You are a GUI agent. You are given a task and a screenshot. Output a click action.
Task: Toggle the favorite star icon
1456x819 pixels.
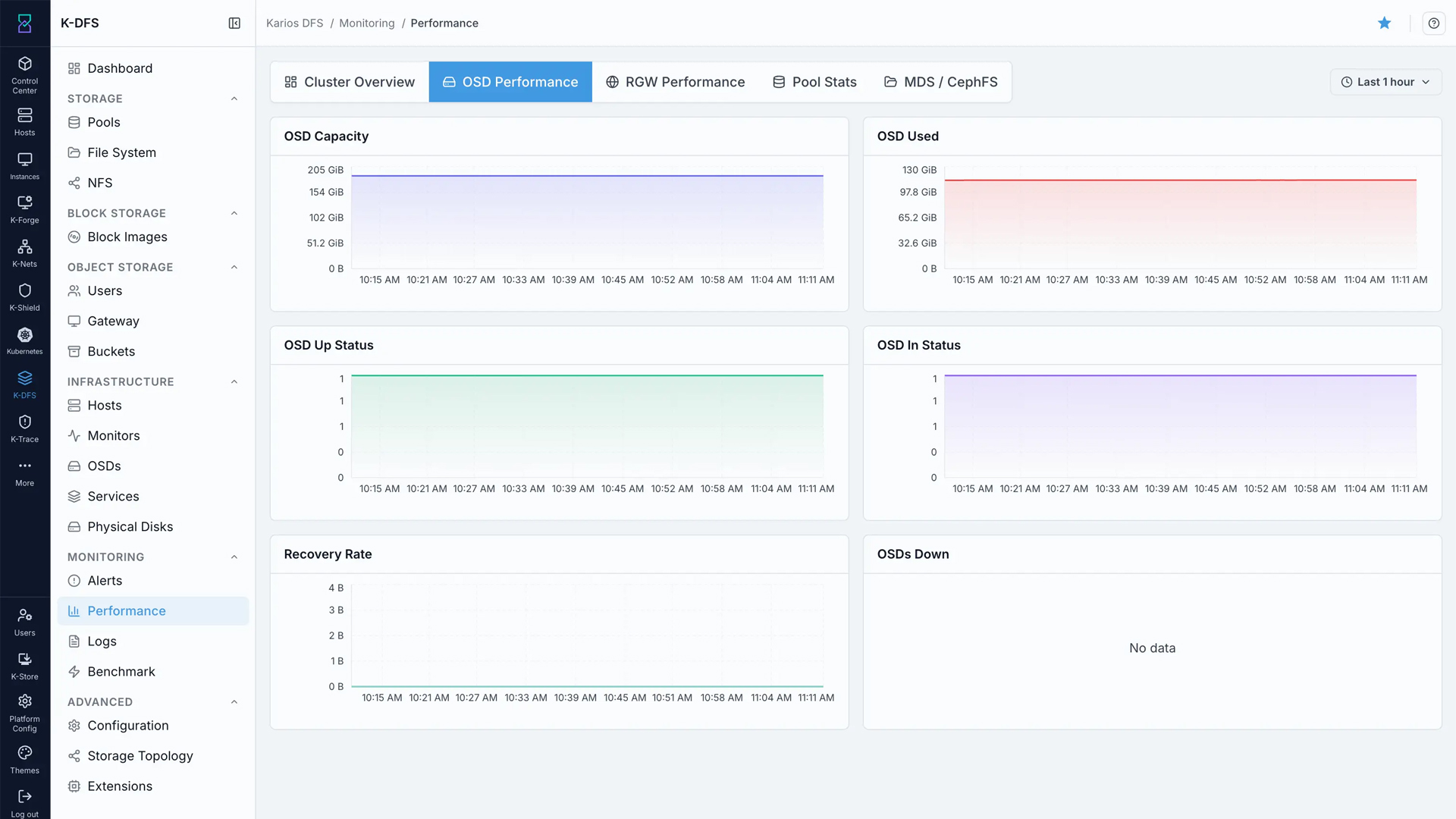1384,23
